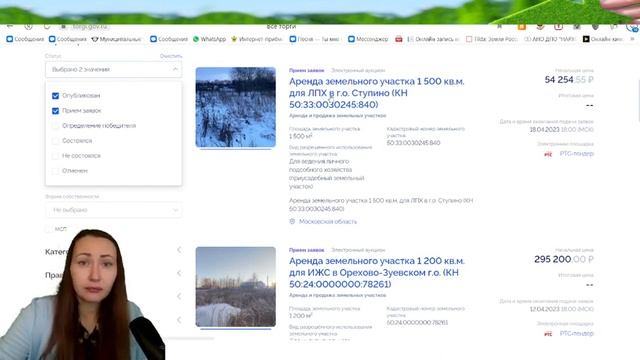Viewport: 640px width, 360px height.
Task: Open the Не выбрано ownership form dropdown
Action: 113,210
